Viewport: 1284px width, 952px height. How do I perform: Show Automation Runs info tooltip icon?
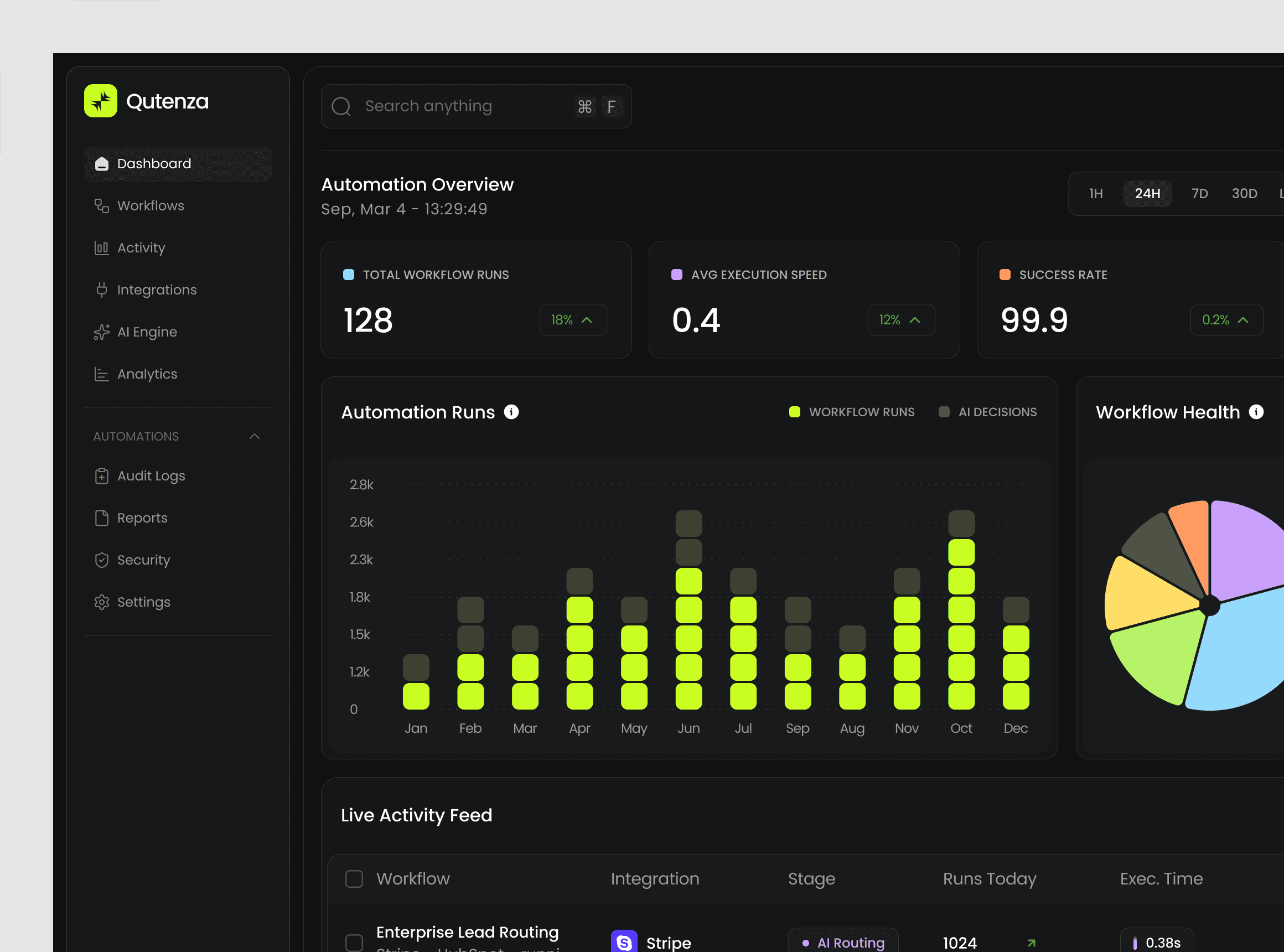pos(511,412)
